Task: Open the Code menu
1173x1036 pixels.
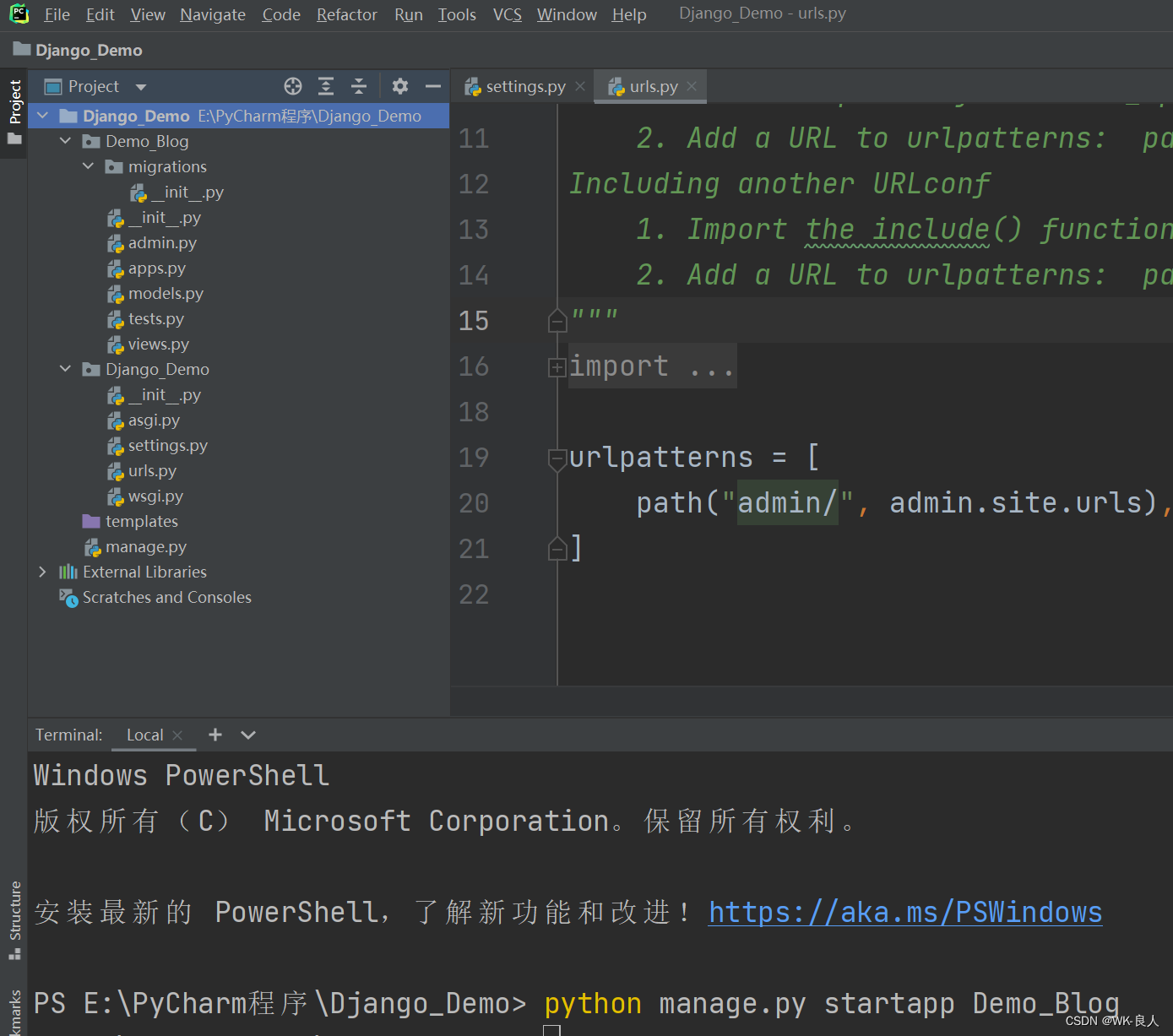Action: (x=281, y=14)
